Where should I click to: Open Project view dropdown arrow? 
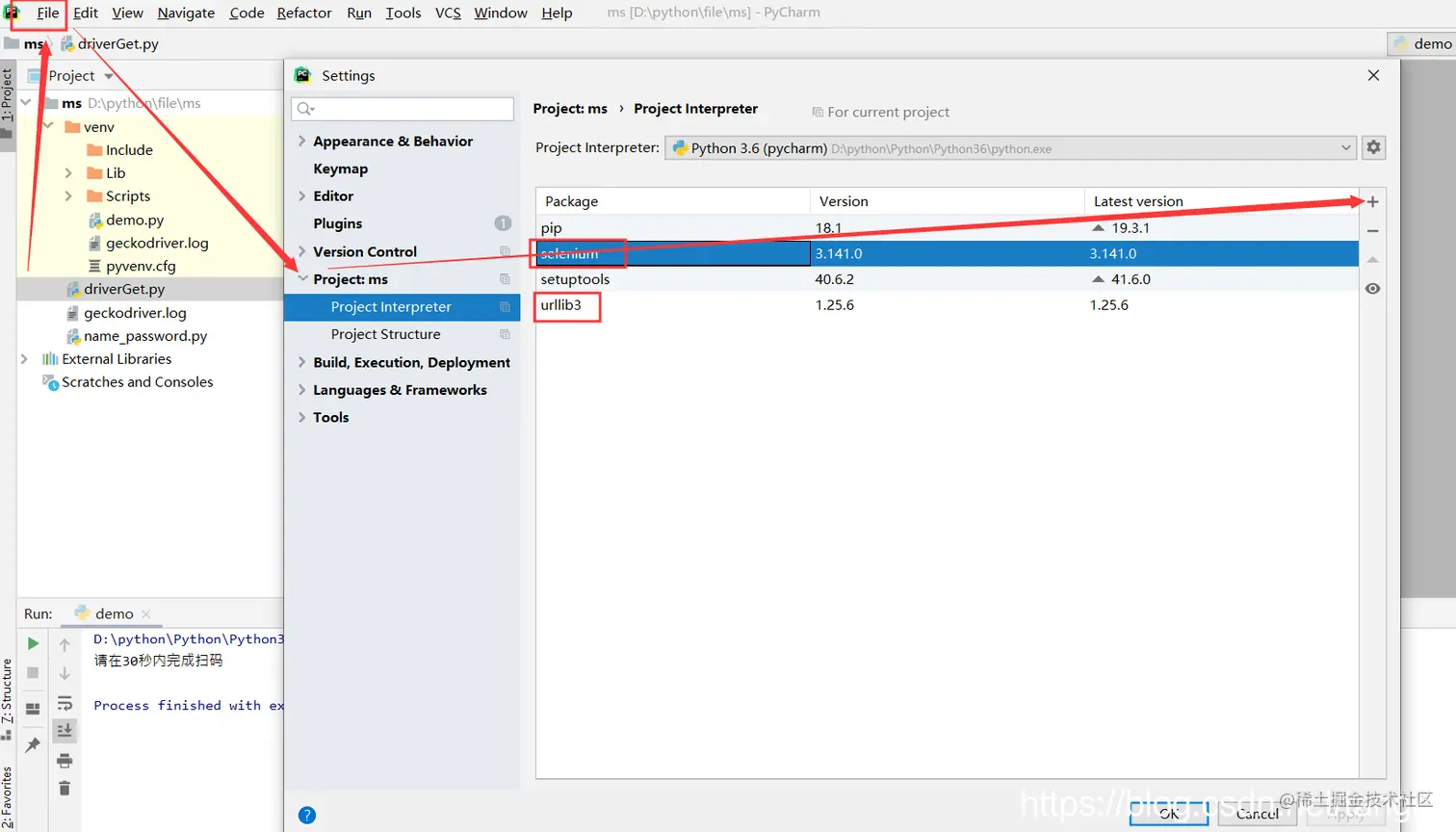109,76
